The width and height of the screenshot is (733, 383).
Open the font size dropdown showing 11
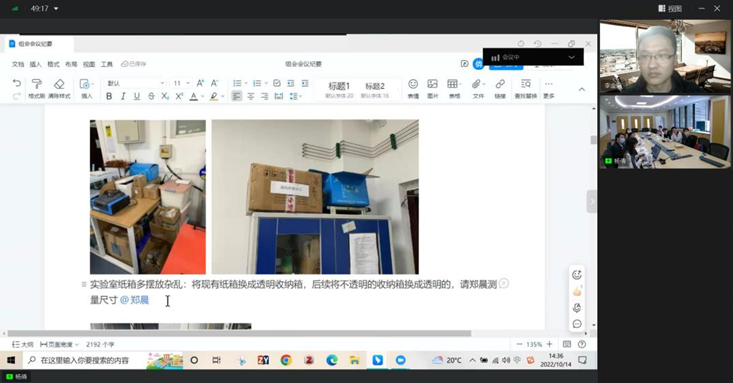[x=181, y=83]
